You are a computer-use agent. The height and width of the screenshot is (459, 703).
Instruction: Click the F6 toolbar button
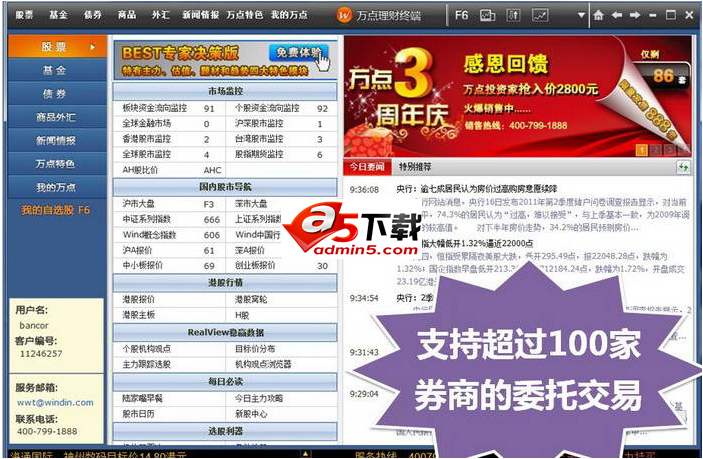click(461, 15)
